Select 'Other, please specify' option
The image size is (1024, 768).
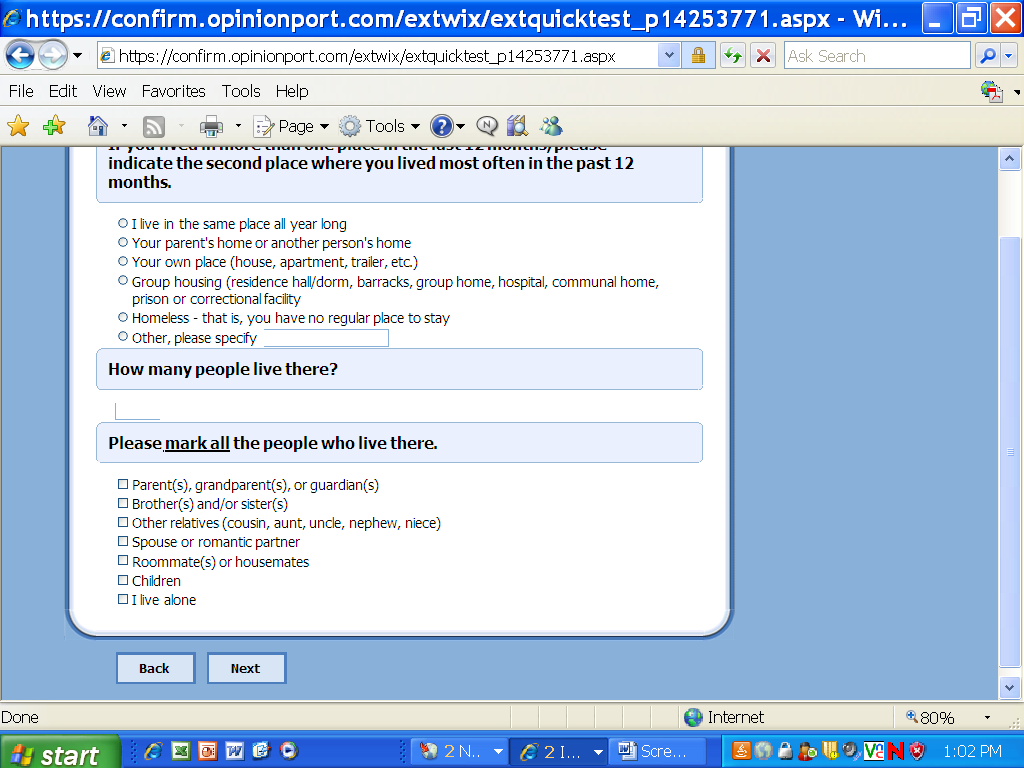(x=123, y=337)
